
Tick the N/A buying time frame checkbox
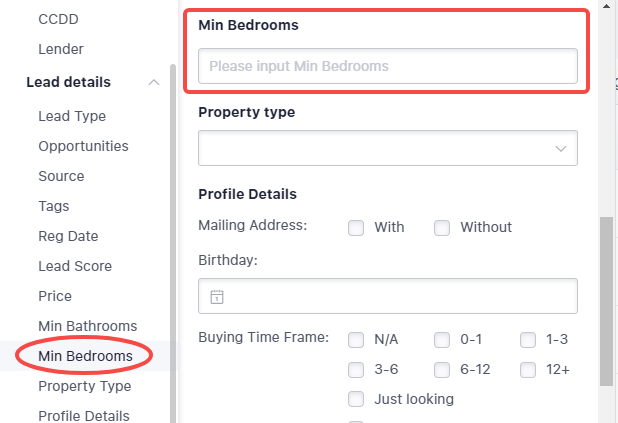click(356, 340)
